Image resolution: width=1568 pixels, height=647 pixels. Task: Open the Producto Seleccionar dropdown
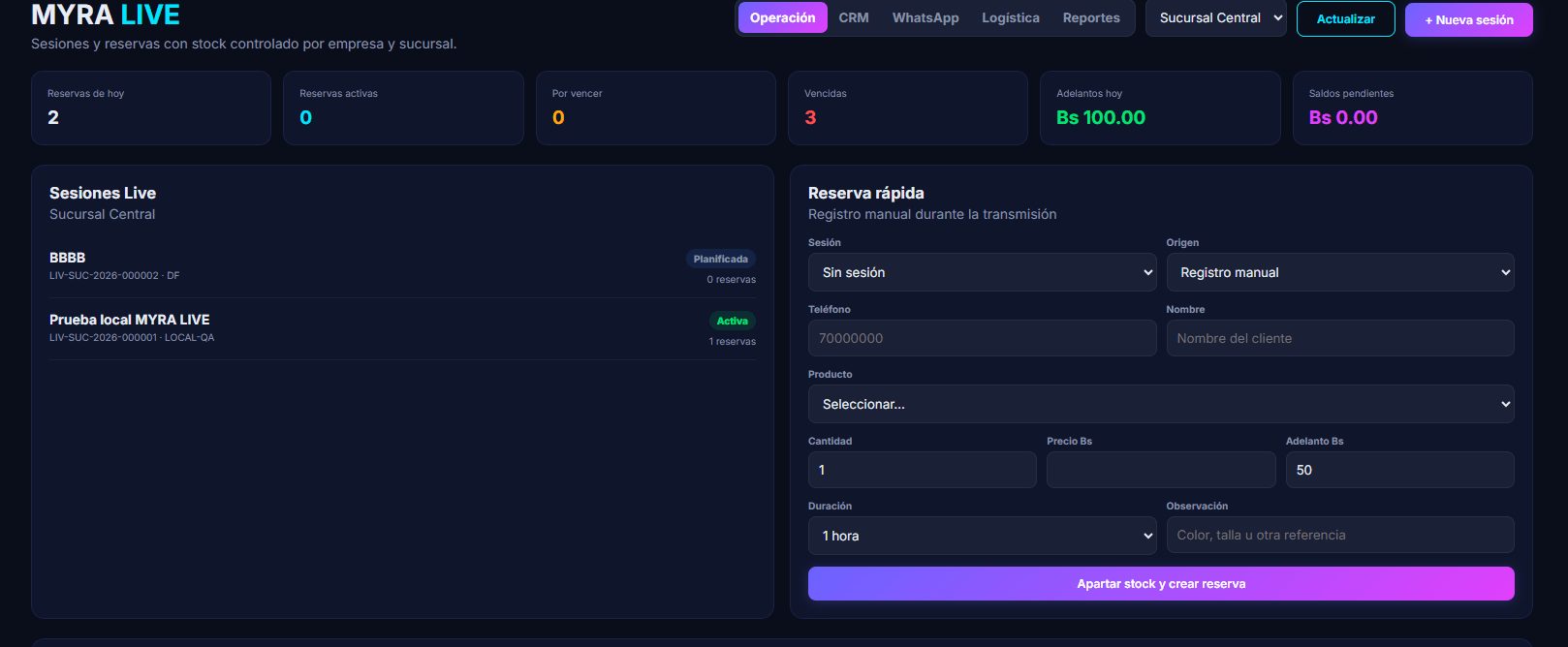[x=1161, y=404]
